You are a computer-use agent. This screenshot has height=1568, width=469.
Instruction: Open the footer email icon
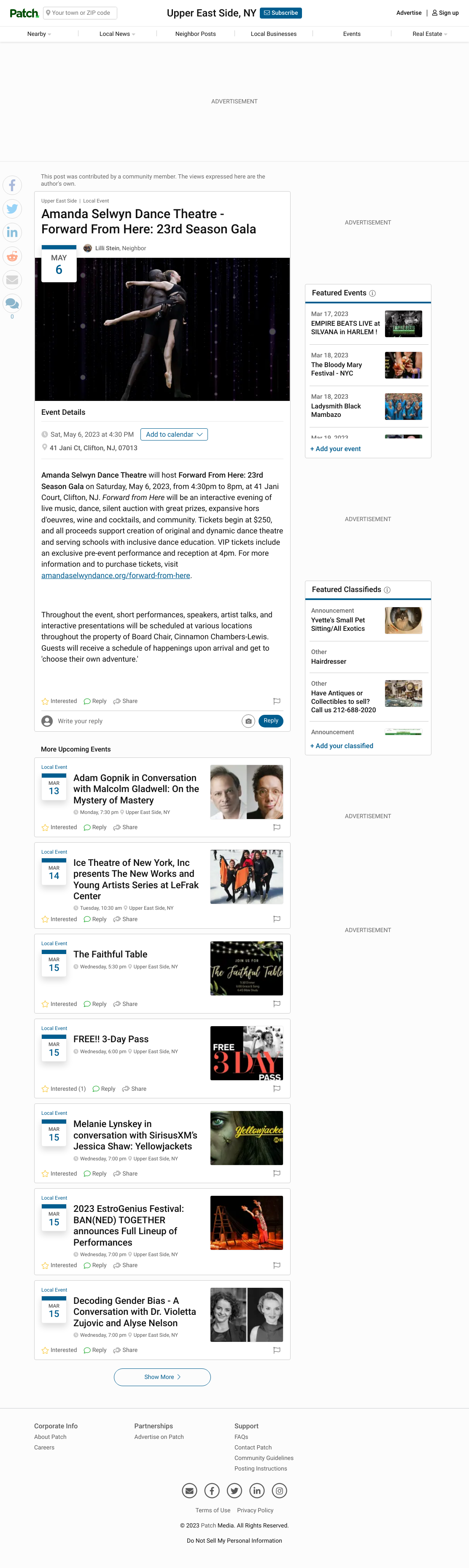pos(190,1490)
